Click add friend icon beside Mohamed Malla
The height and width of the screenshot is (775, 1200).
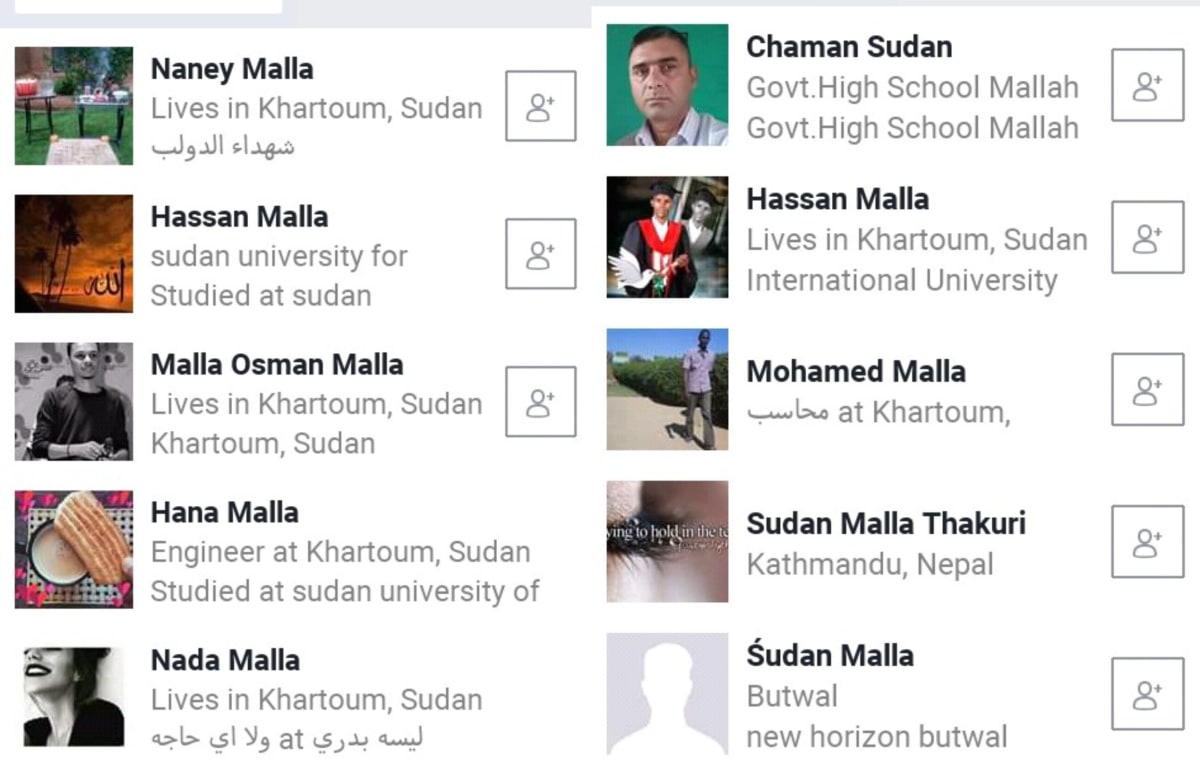point(1148,389)
